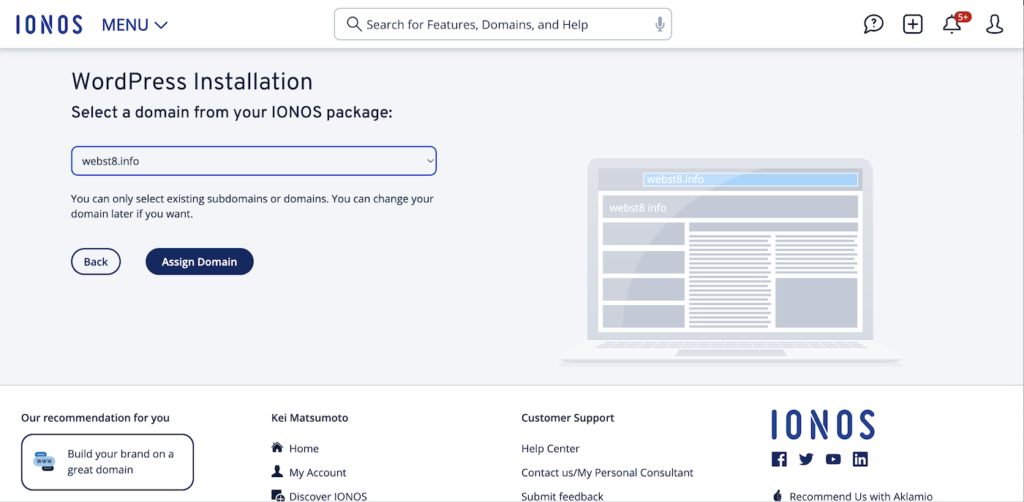Viewport: 1024px width, 502px height.
Task: Go to Home footer link
Action: (303, 449)
